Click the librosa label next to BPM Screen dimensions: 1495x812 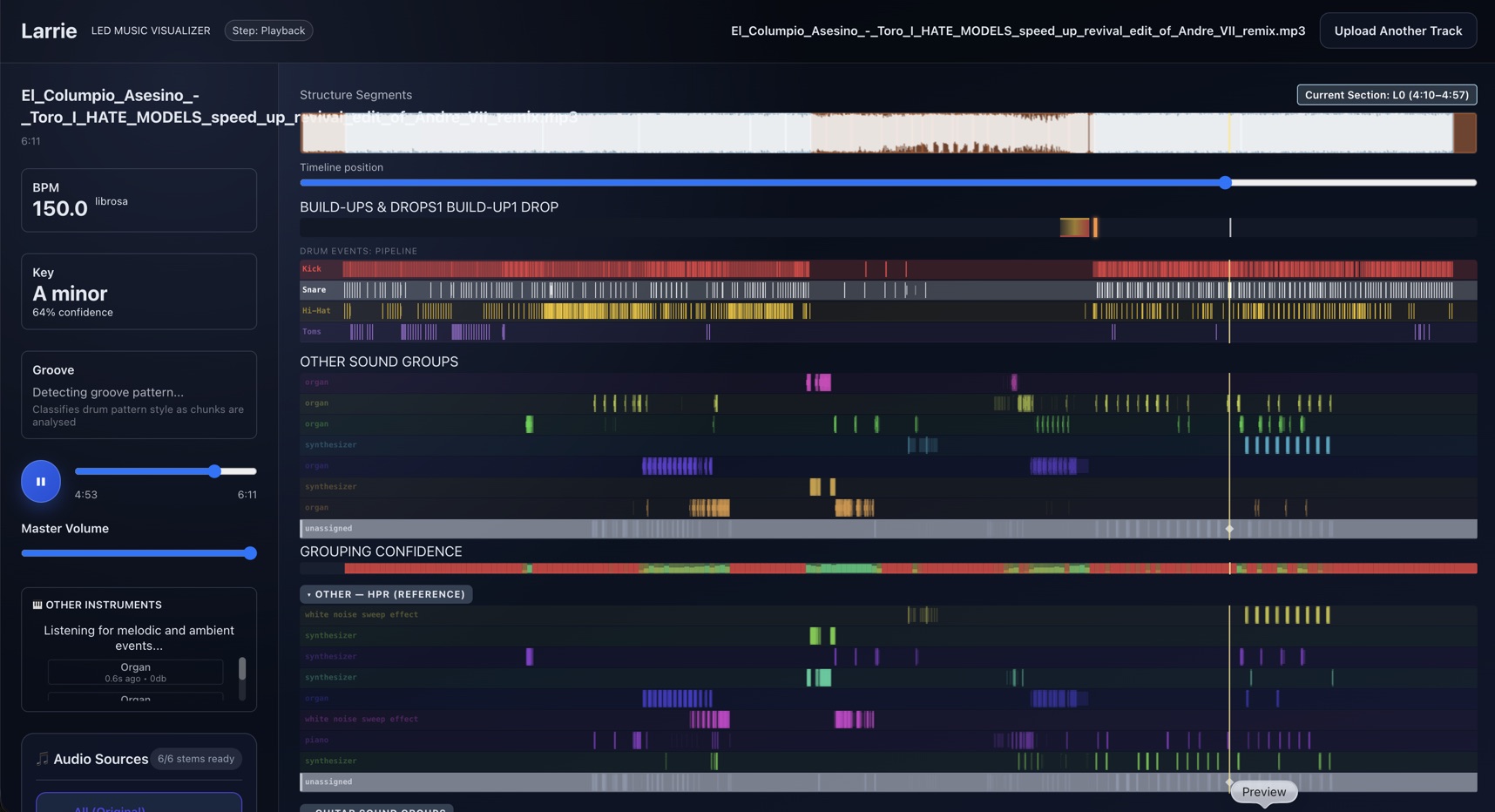point(112,201)
